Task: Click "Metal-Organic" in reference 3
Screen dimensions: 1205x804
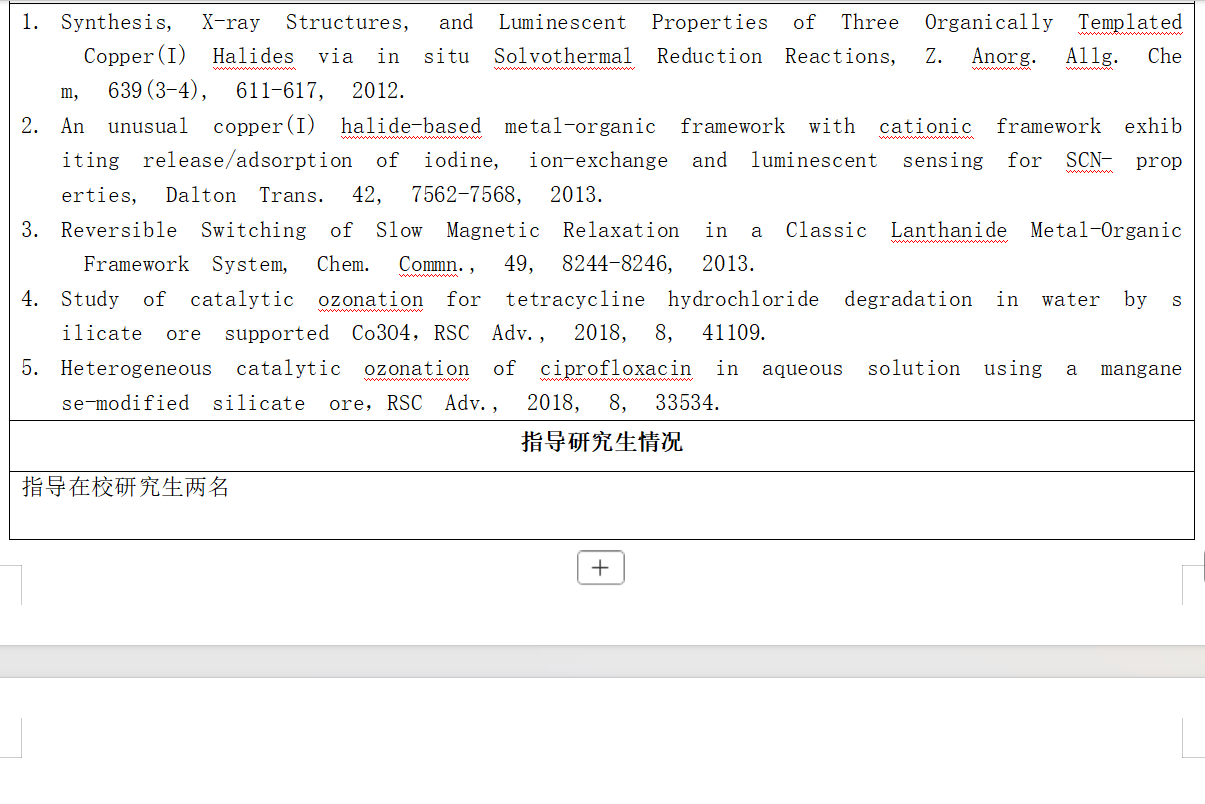Action: click(1106, 230)
